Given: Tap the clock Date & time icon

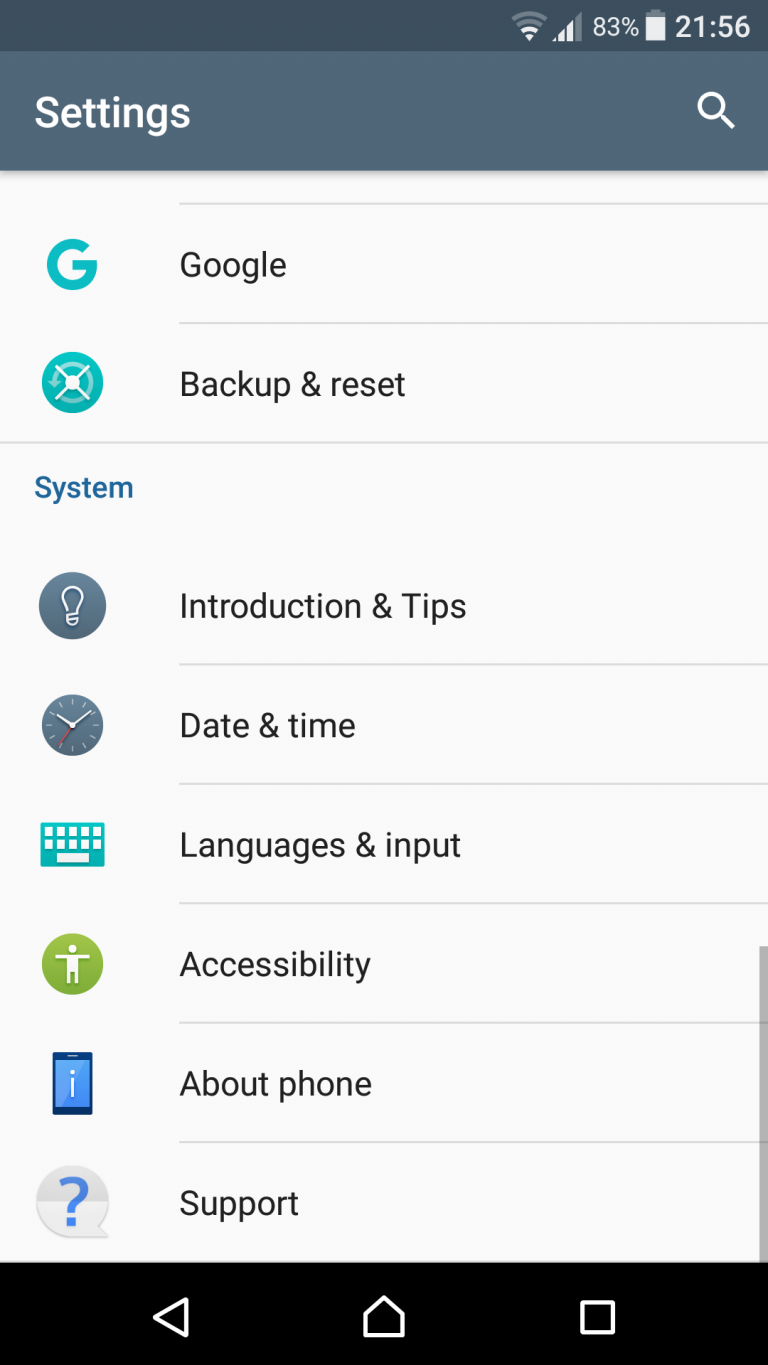Looking at the screenshot, I should [x=72, y=725].
